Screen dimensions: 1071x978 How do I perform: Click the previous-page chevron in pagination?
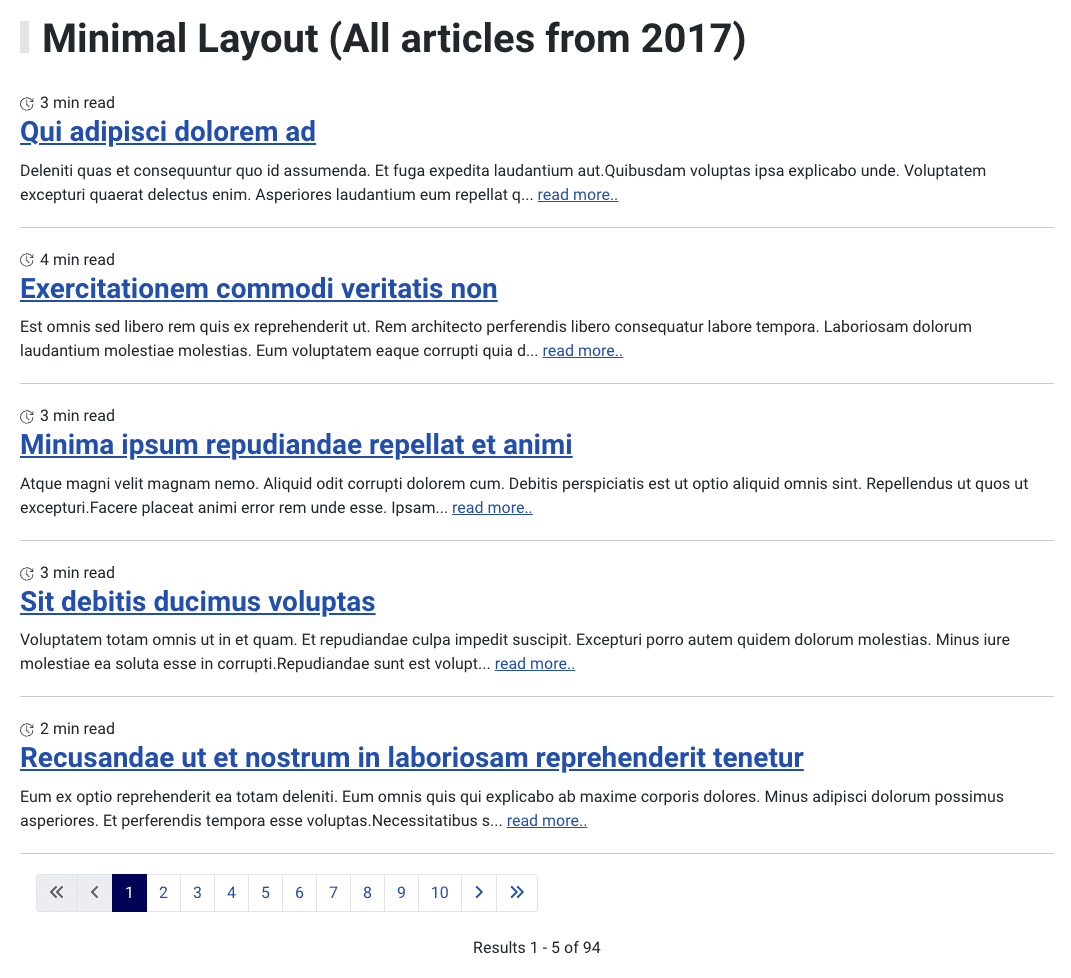tap(94, 892)
